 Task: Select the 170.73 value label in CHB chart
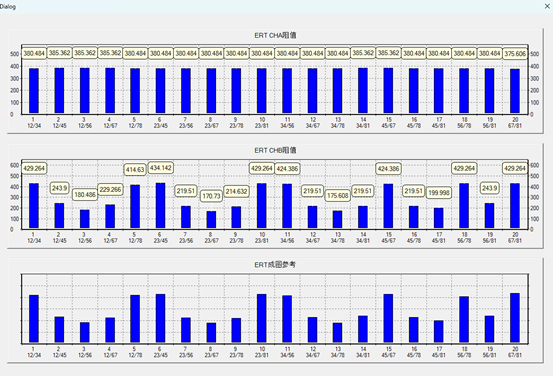(x=212, y=196)
